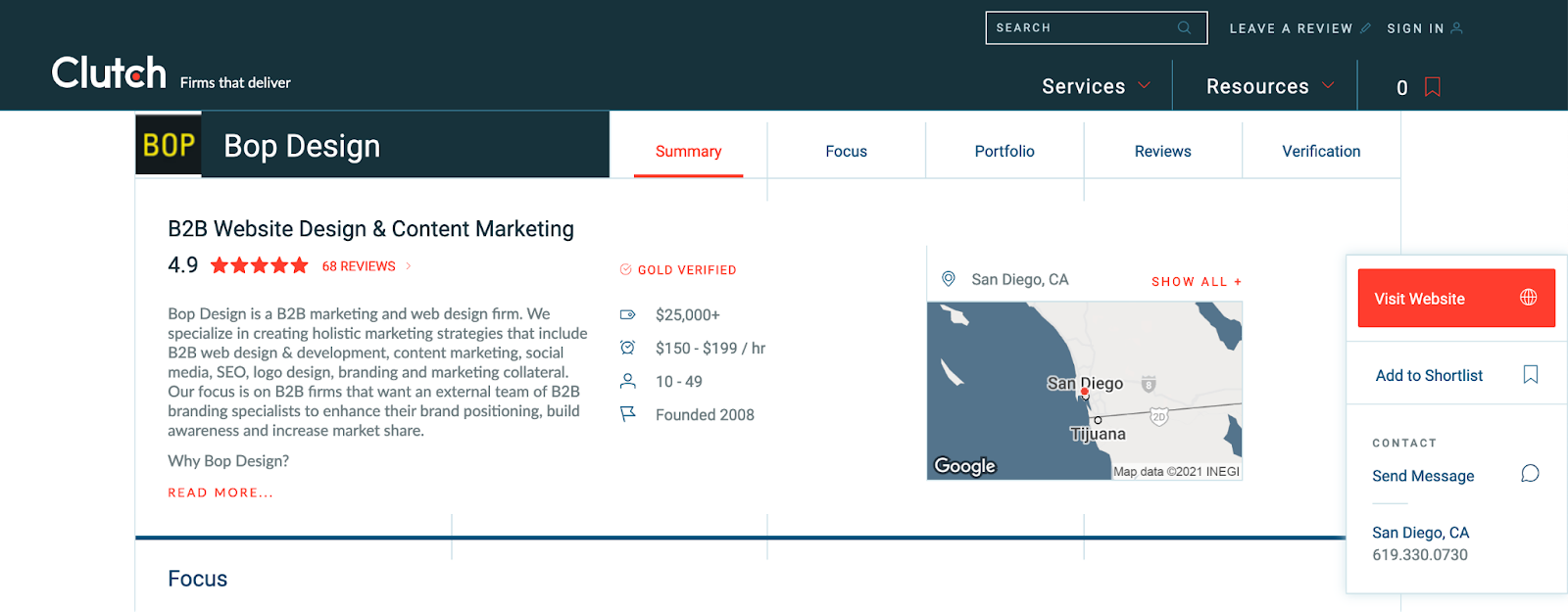The height and width of the screenshot is (612, 1568).
Task: Expand locations with Show All +
Action: [1197, 281]
